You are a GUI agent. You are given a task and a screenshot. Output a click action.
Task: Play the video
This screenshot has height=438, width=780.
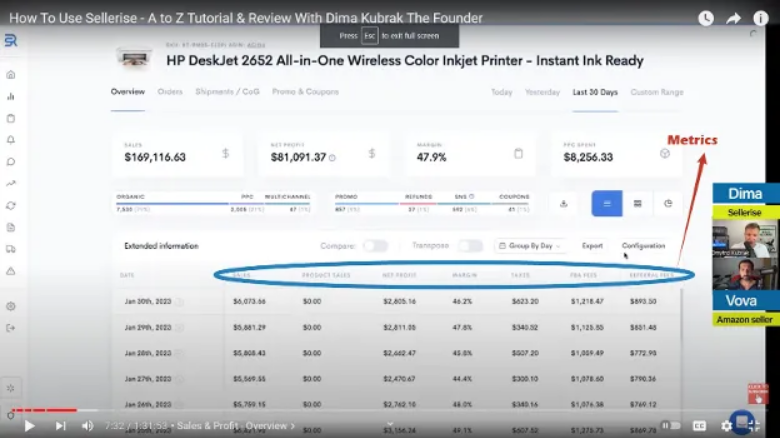point(29,426)
